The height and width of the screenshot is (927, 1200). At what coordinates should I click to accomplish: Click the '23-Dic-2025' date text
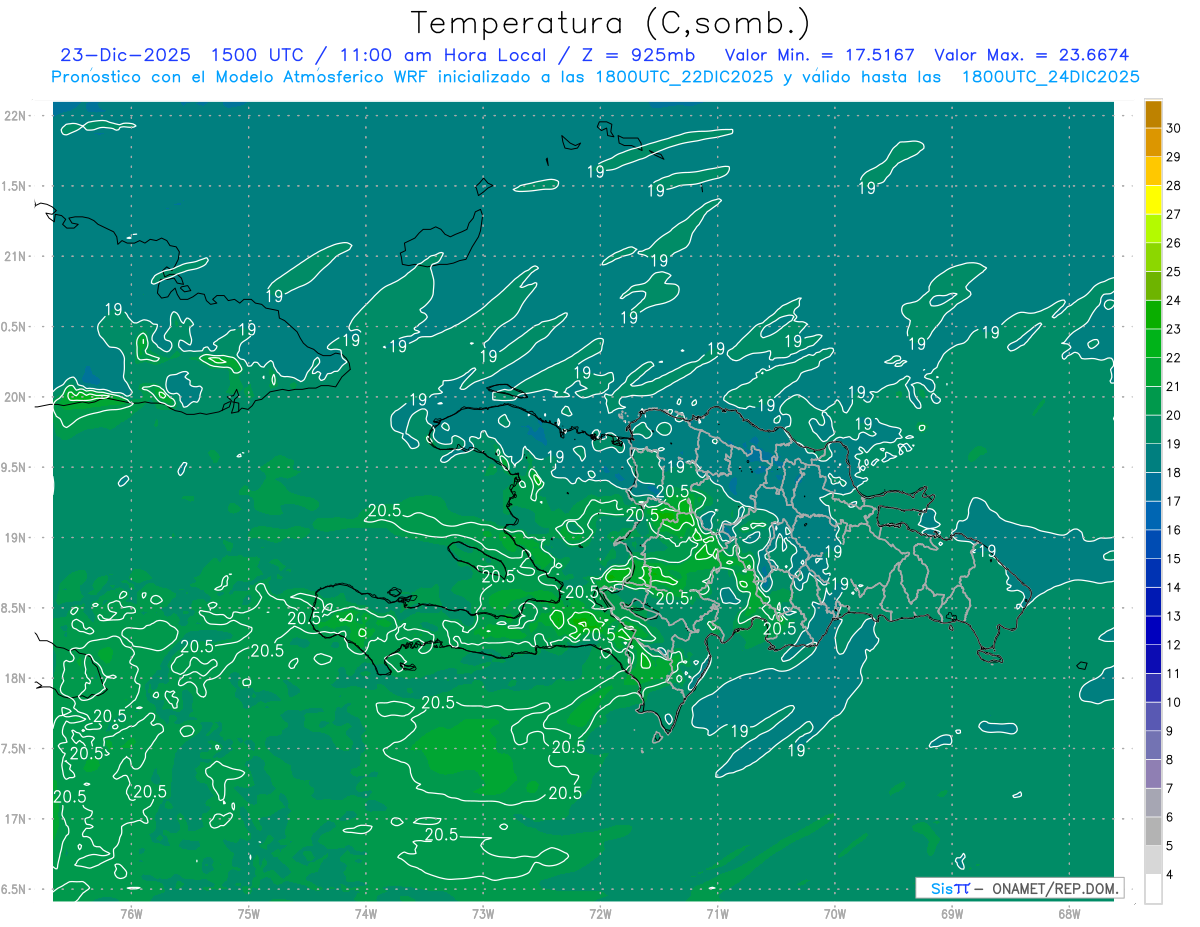pos(125,55)
